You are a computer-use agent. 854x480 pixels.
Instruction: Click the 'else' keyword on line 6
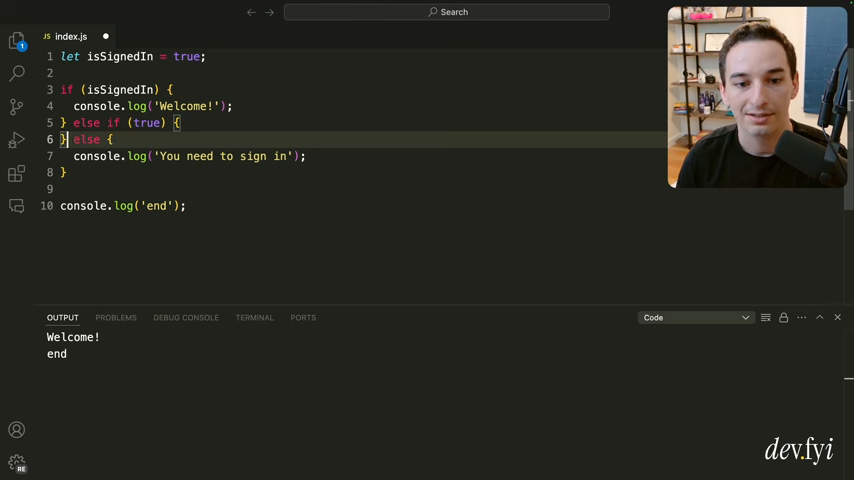(x=87, y=139)
